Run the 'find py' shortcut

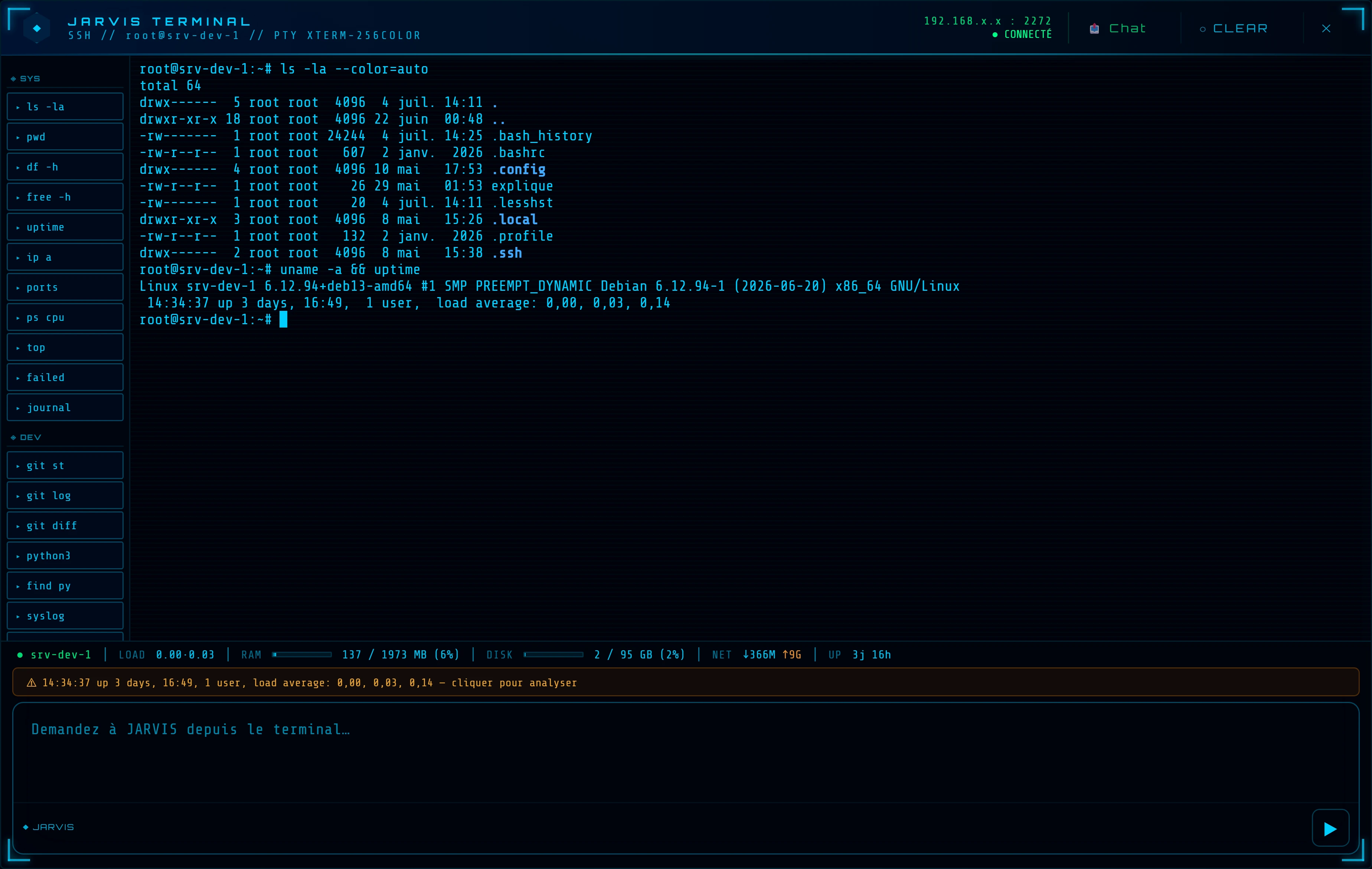[65, 586]
